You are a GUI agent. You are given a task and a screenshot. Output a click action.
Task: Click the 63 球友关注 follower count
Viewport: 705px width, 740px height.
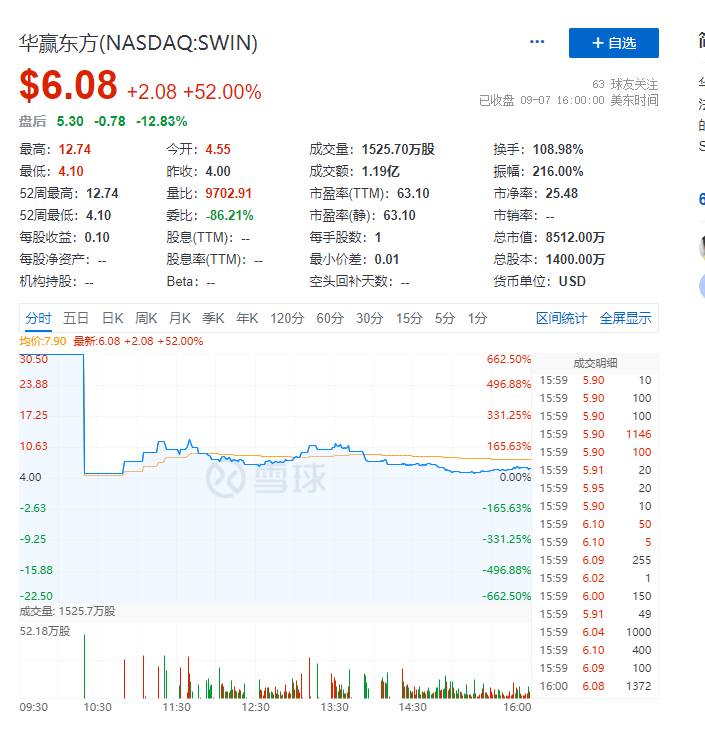coord(625,84)
